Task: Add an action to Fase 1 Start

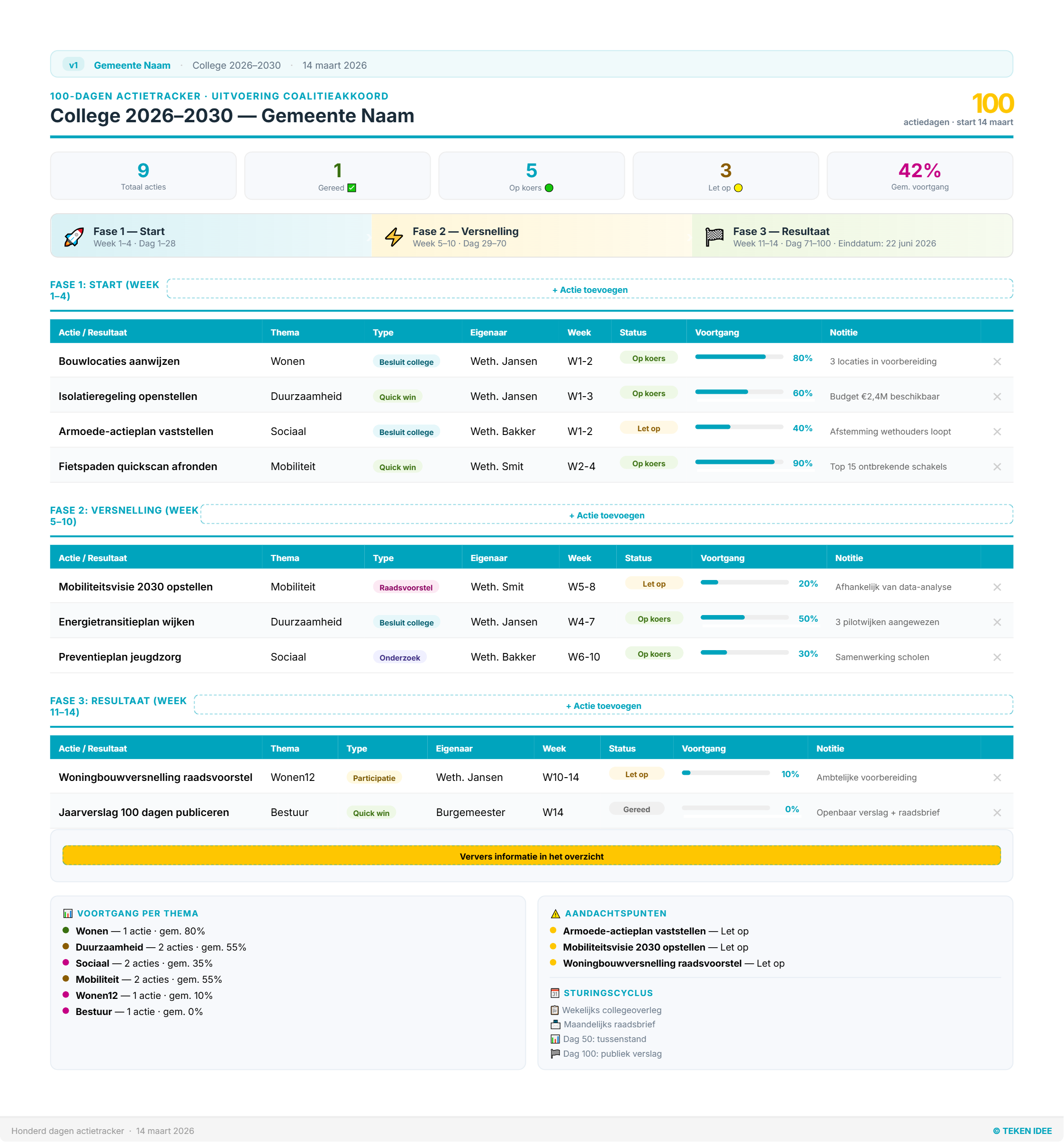Action: pos(589,290)
